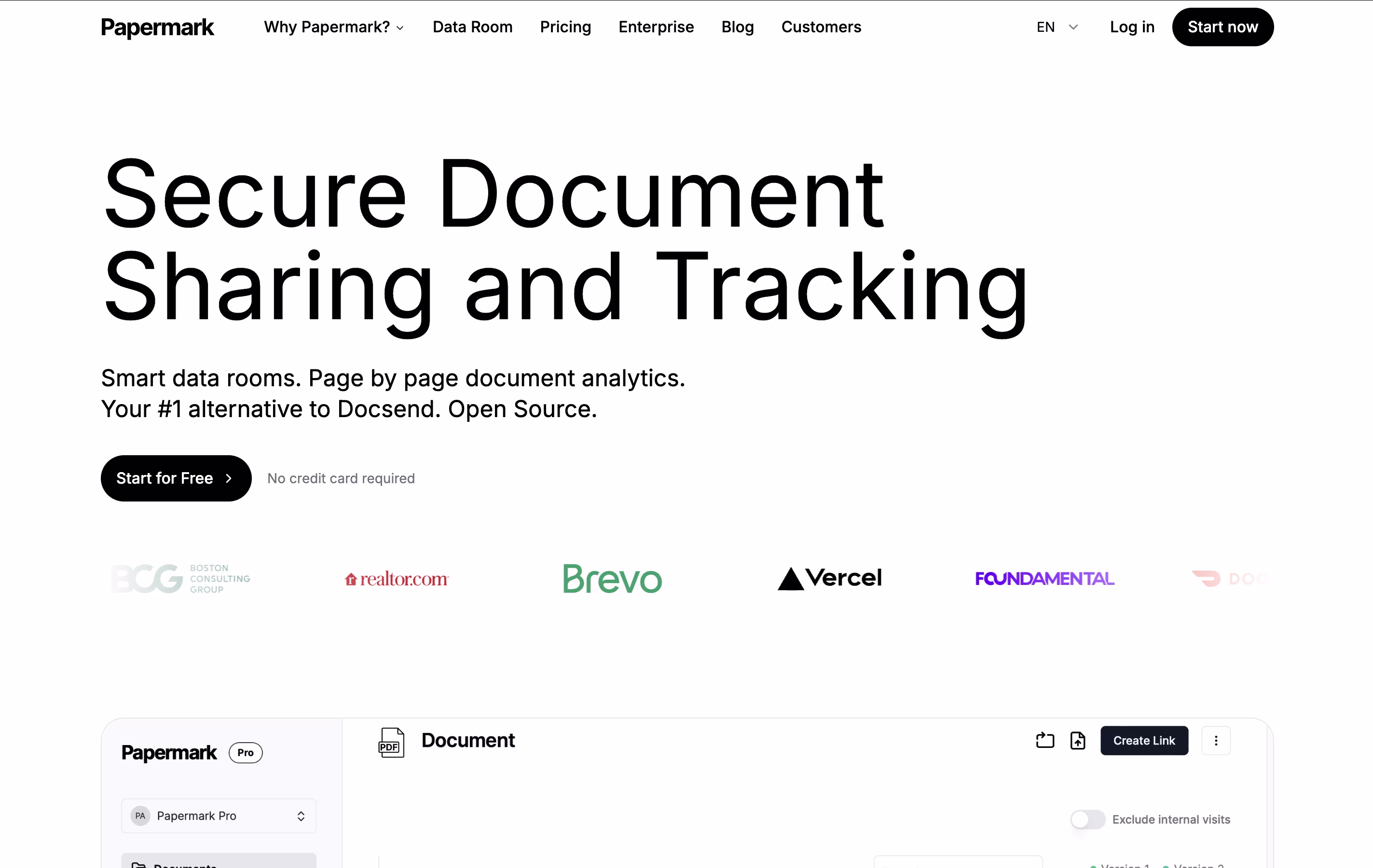Click the PDF file icon beside Document

pyautogui.click(x=391, y=743)
